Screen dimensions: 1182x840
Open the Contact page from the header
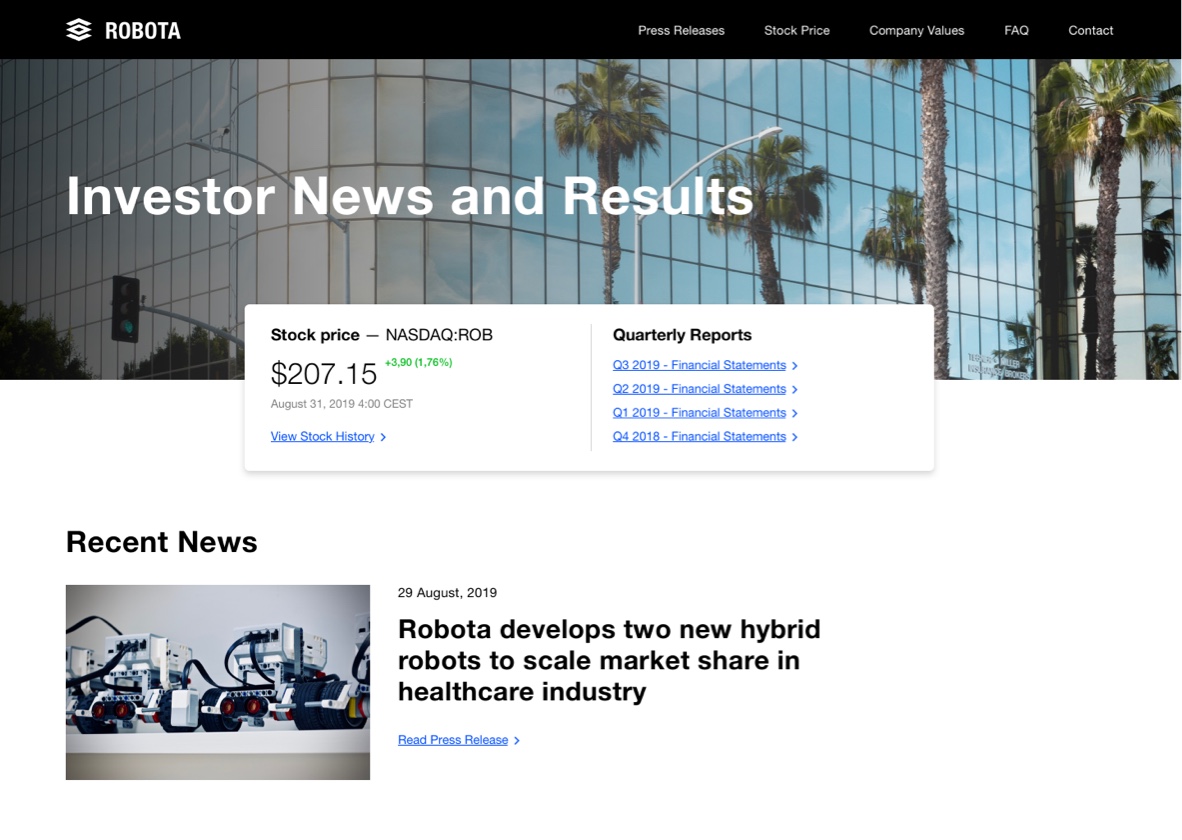click(1090, 30)
